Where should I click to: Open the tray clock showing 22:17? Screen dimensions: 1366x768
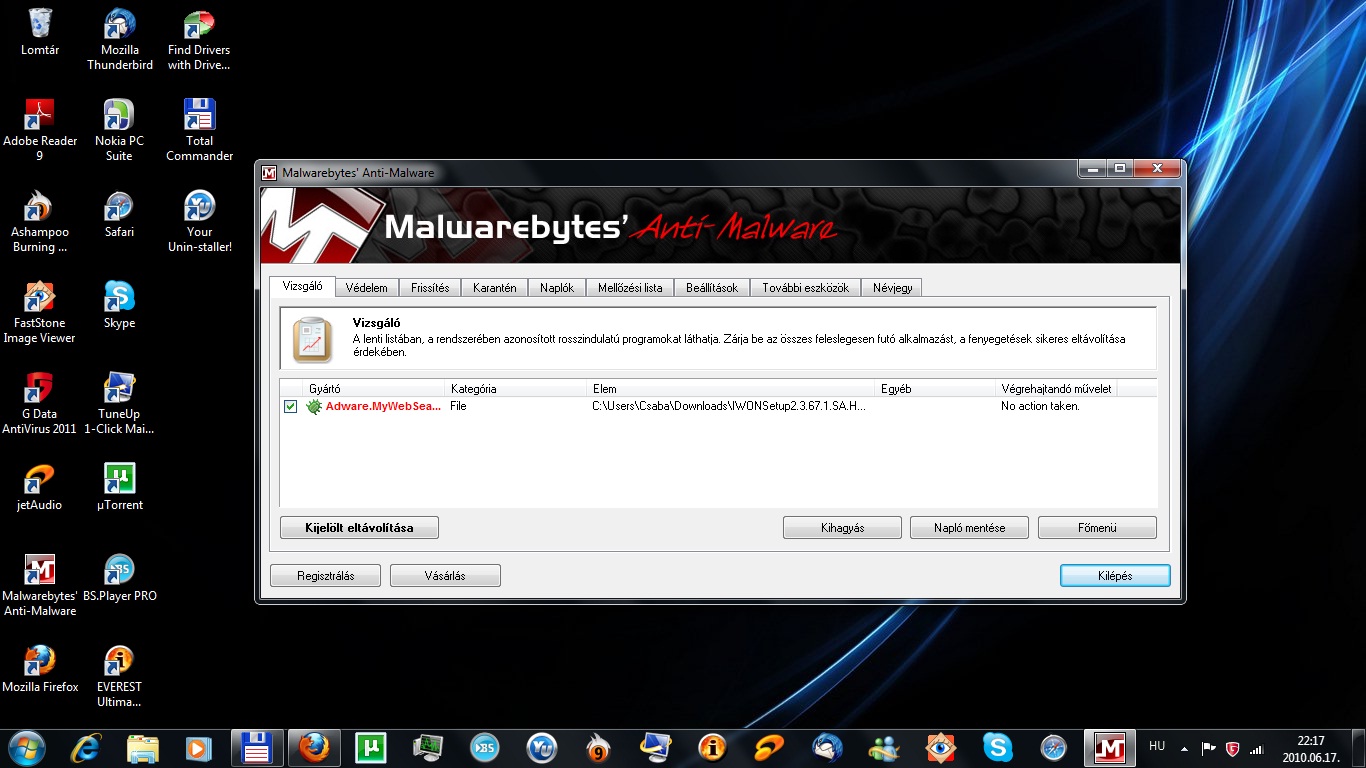1310,748
